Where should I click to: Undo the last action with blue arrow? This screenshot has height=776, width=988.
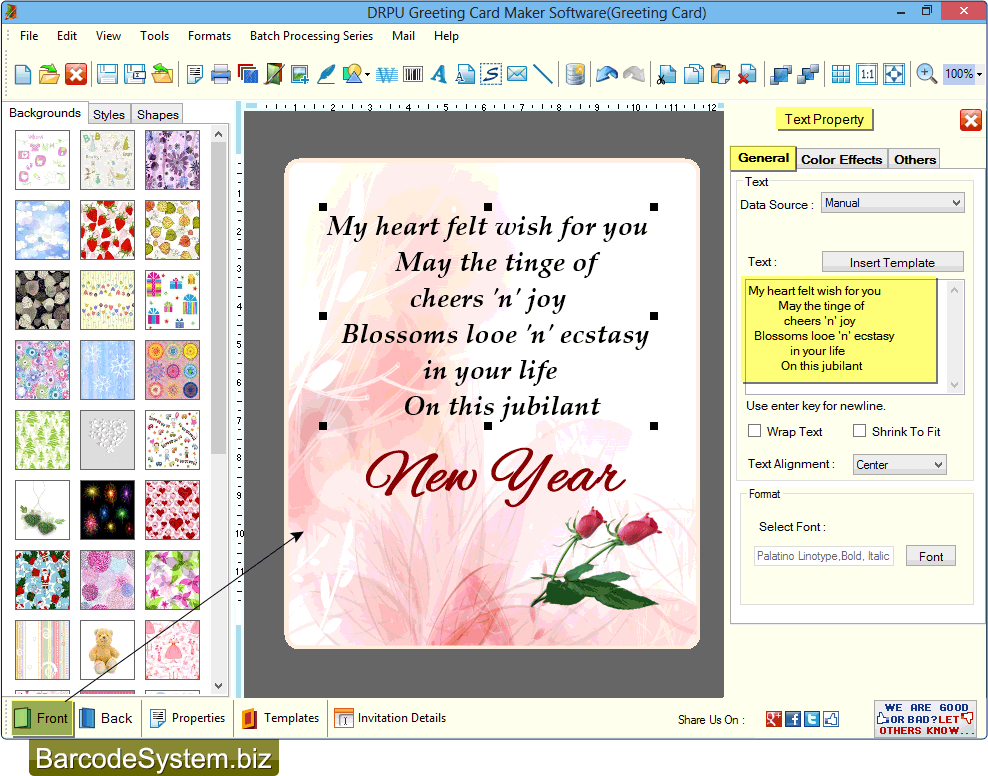point(606,74)
